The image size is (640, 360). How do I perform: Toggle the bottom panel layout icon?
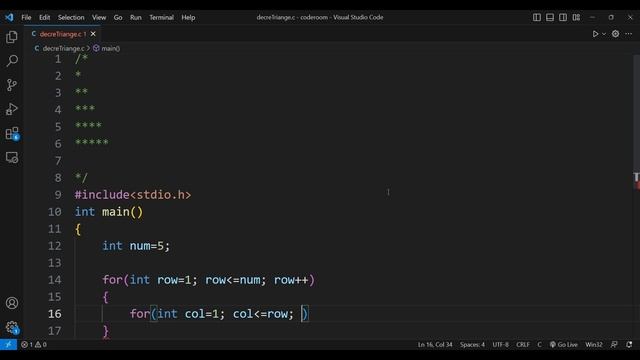[550, 17]
